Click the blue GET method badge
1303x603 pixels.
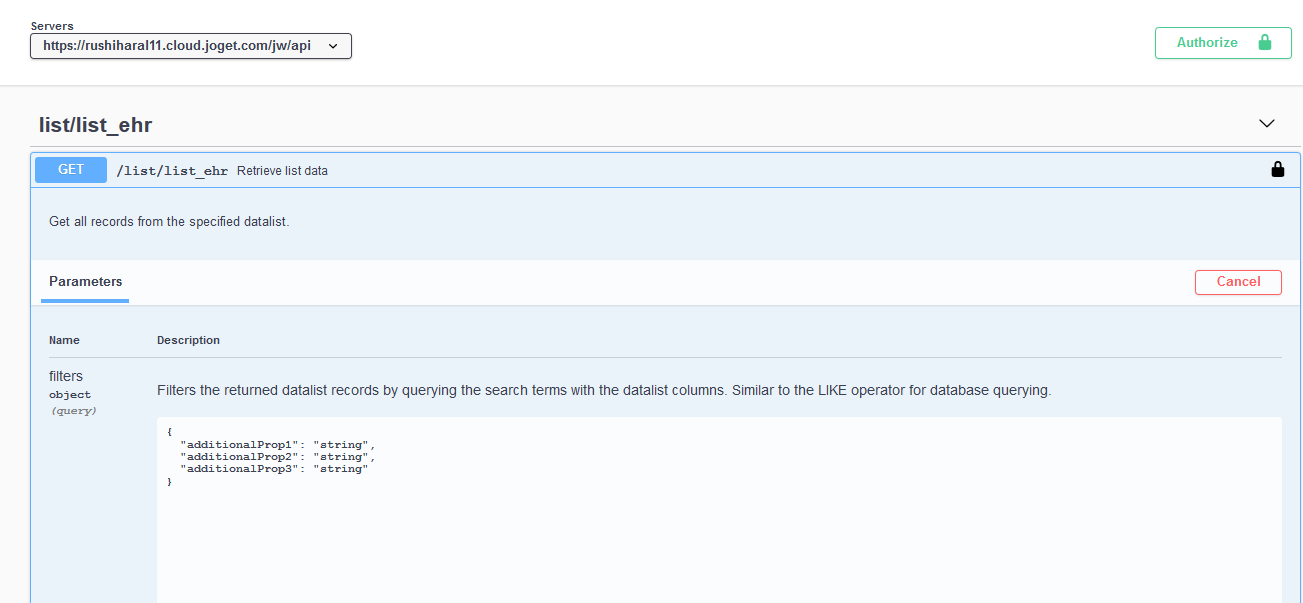coord(71,170)
